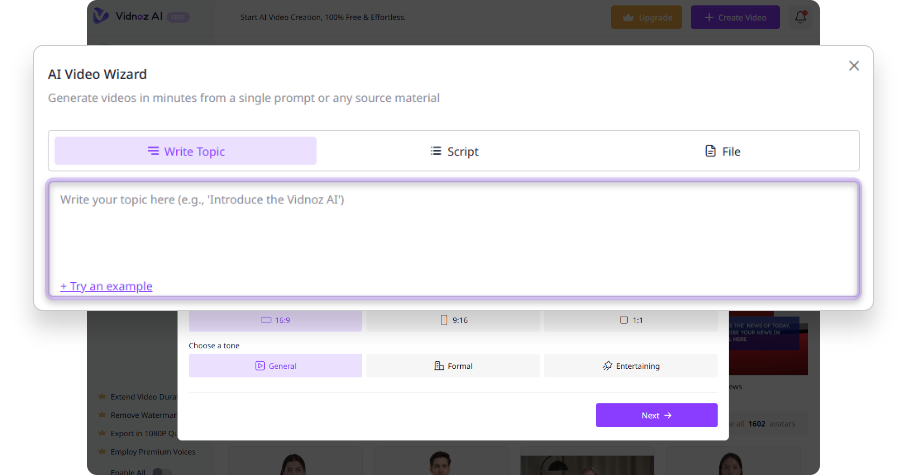Switch to the Script tab
Viewport: 907px width, 475px height.
[x=454, y=151]
